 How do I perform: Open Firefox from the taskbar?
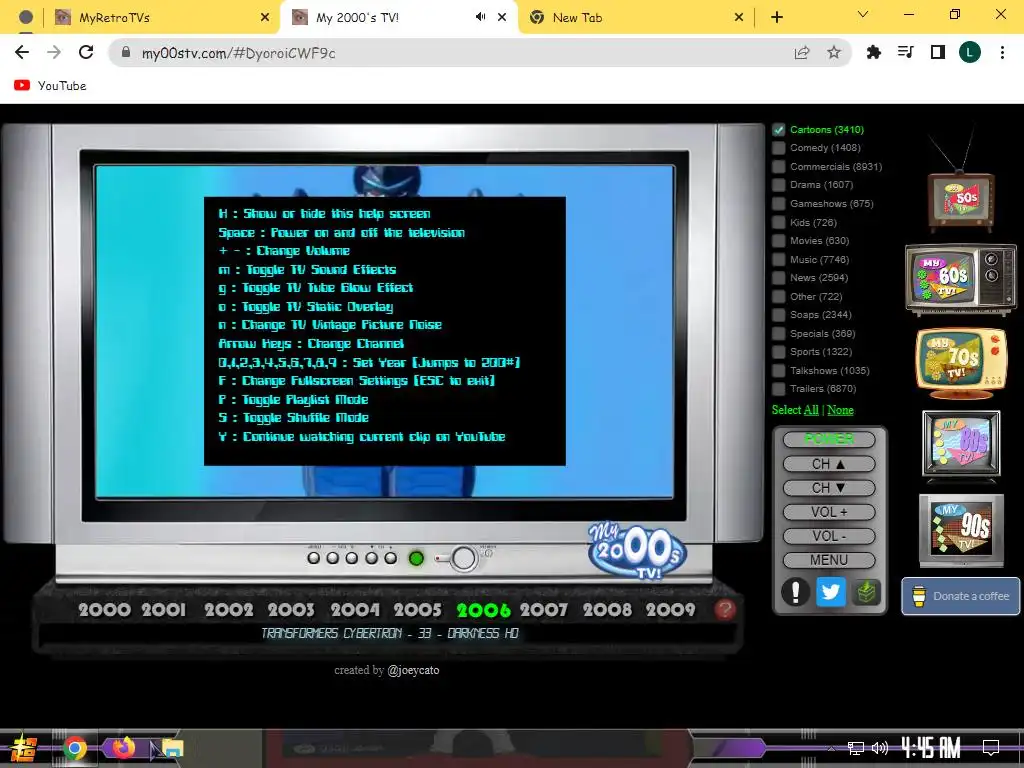[123, 747]
